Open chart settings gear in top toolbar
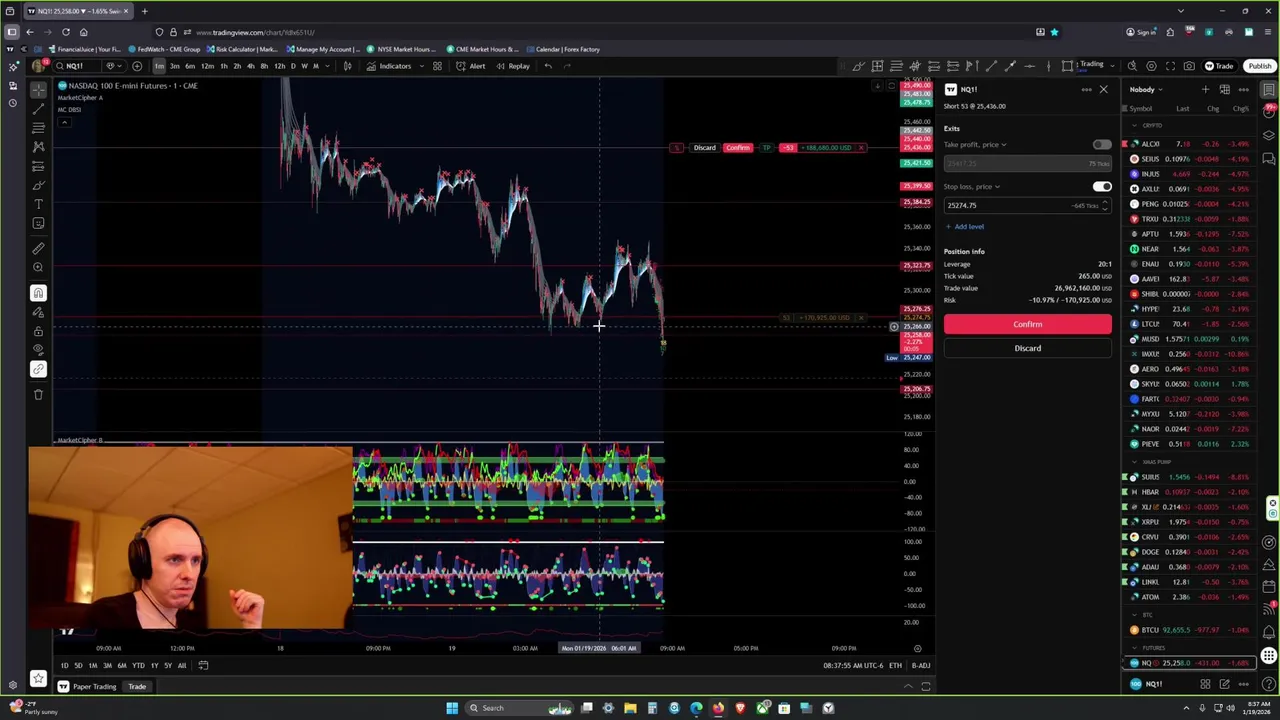This screenshot has width=1280, height=720. (x=1151, y=66)
